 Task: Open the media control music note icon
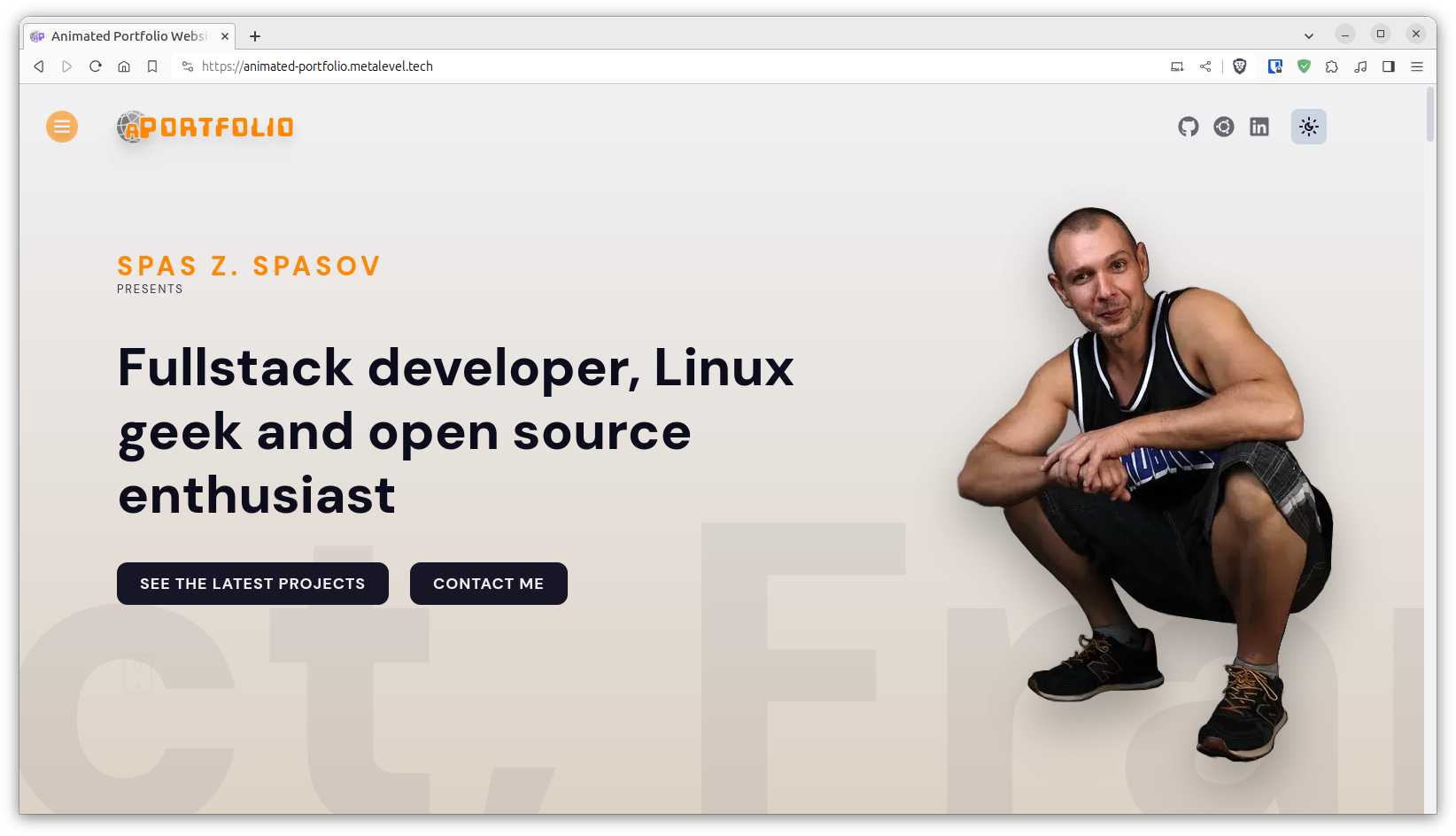pos(1360,66)
